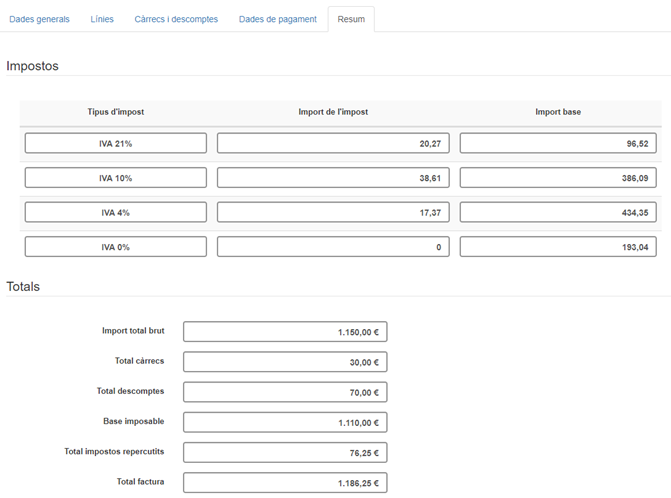Select tax amount field showing 20,27
The image size is (671, 498).
pyautogui.click(x=333, y=143)
